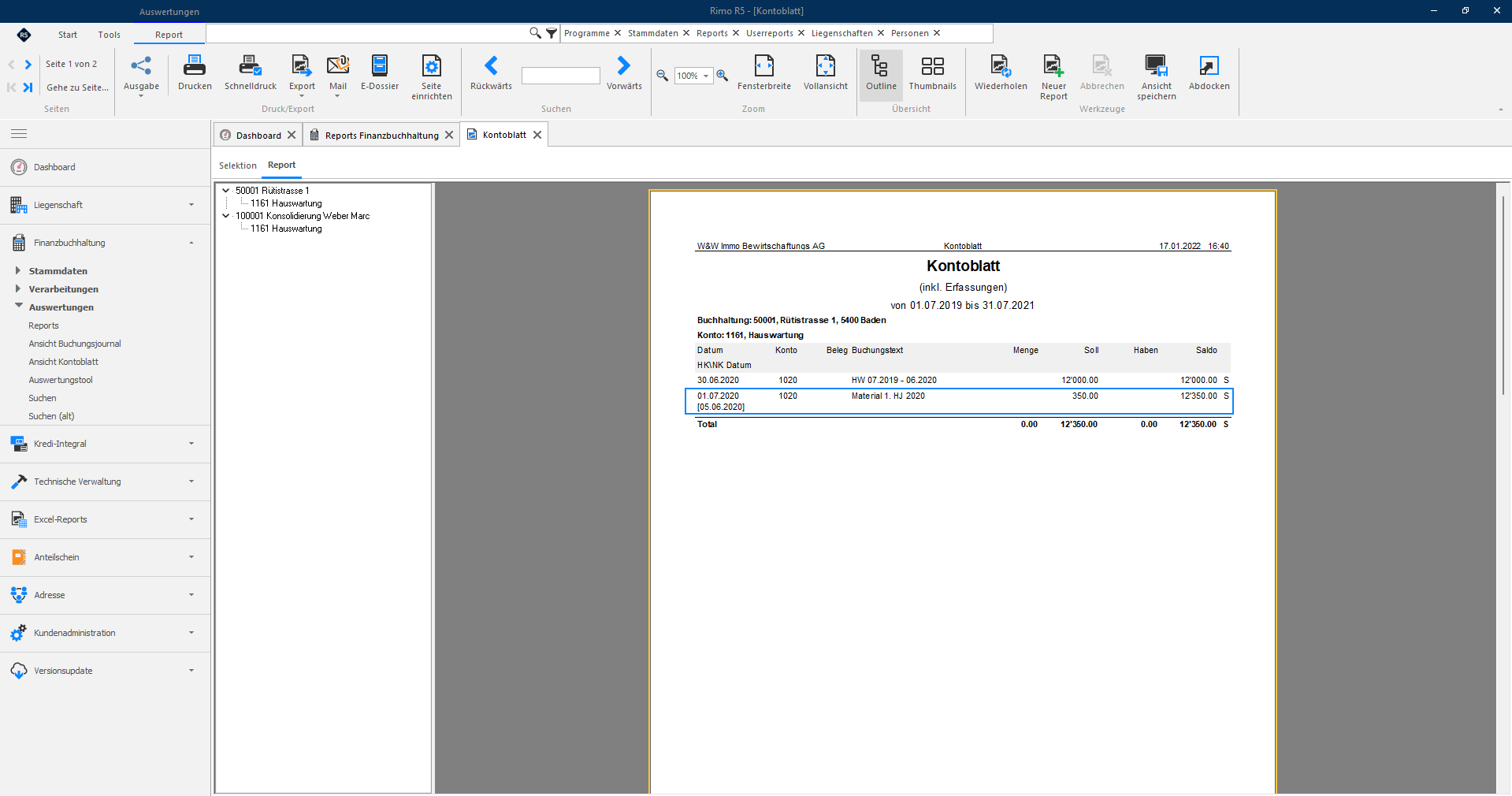Create a Neuer Report
This screenshot has width=1512, height=796.
pyautogui.click(x=1053, y=77)
